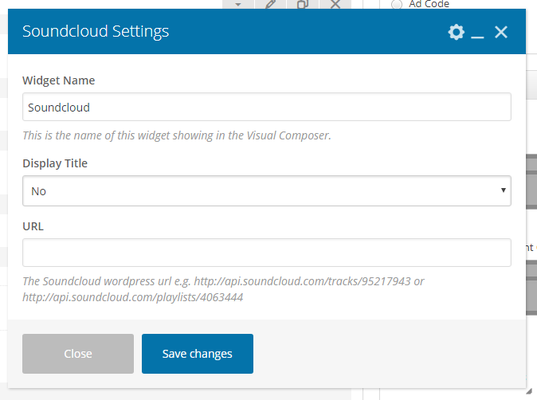Click the Widget Name field label
The image size is (537, 400).
pyautogui.click(x=59, y=80)
